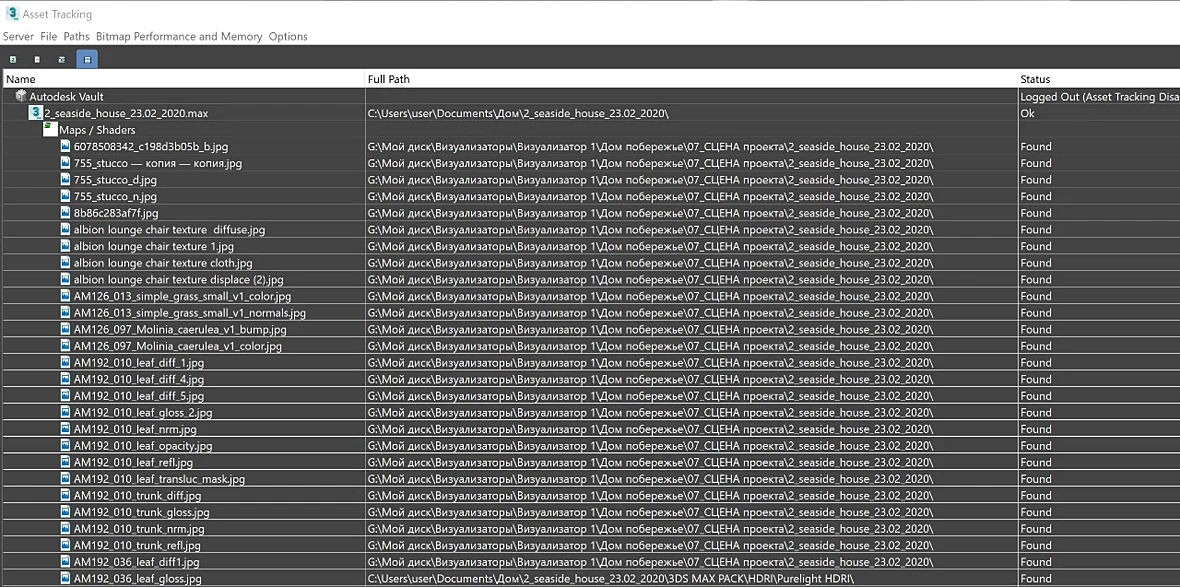The image size is (1180, 587).
Task: Click bitmap icon of AM192_010_leaf_diff_5.jpg
Action: coord(66,394)
